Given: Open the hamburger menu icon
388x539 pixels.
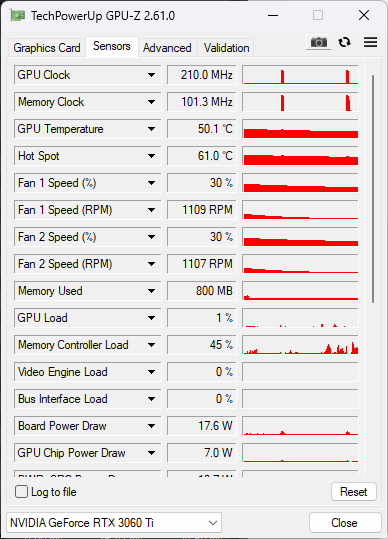Looking at the screenshot, I should pyautogui.click(x=370, y=42).
